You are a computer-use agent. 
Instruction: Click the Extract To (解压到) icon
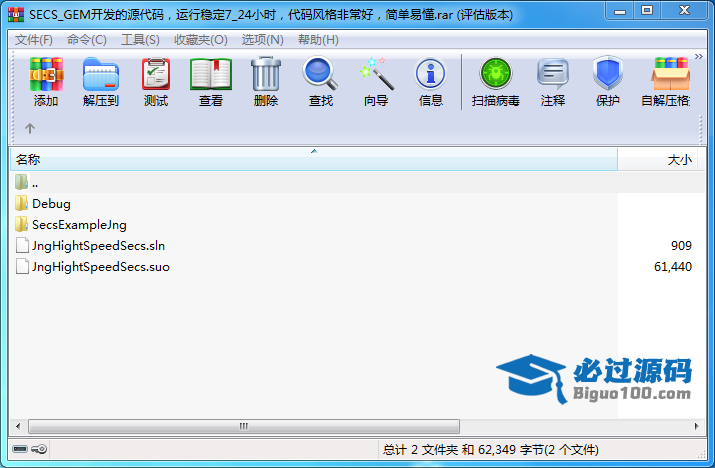pyautogui.click(x=101, y=74)
